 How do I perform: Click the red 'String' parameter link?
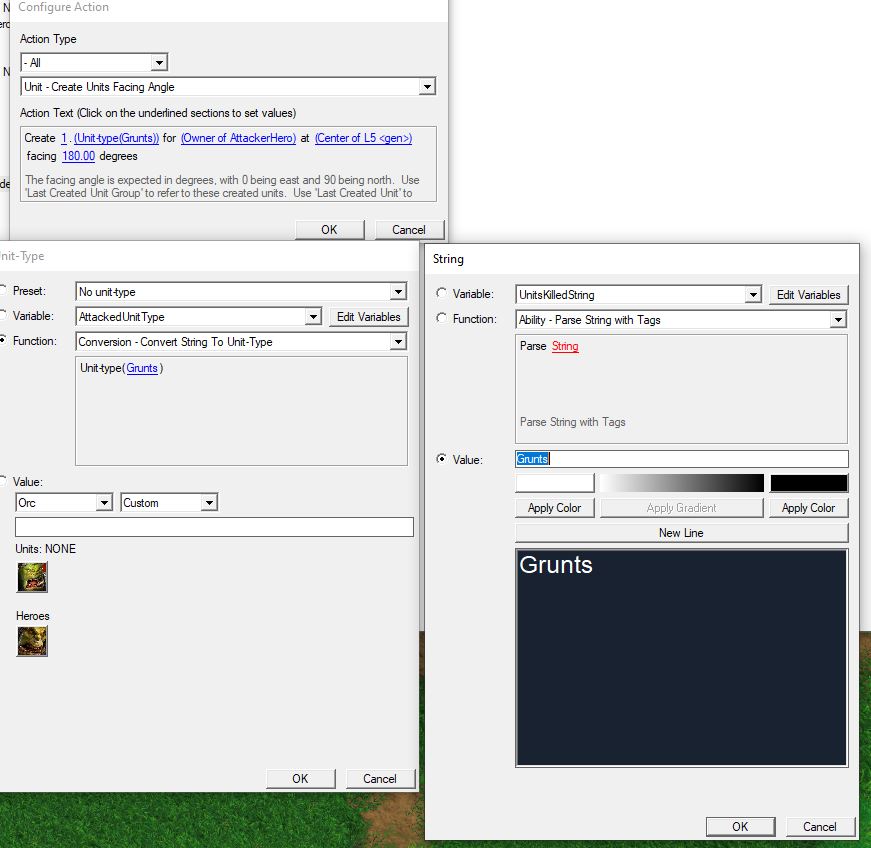[x=565, y=346]
